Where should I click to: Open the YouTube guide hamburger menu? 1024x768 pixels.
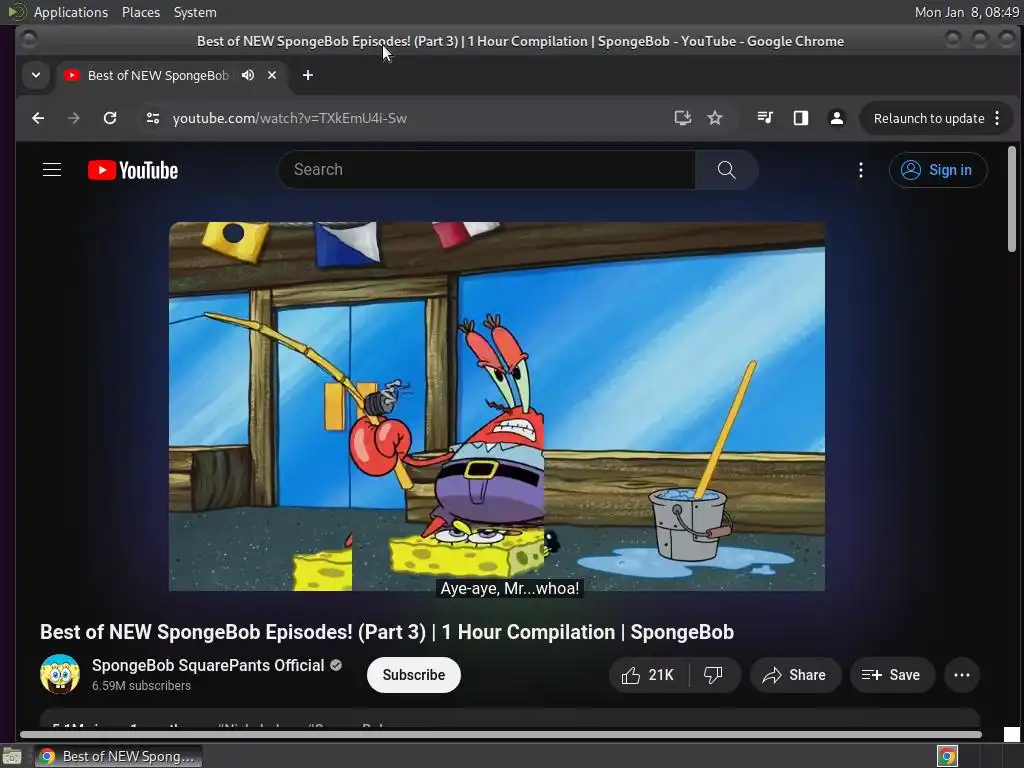(52, 170)
